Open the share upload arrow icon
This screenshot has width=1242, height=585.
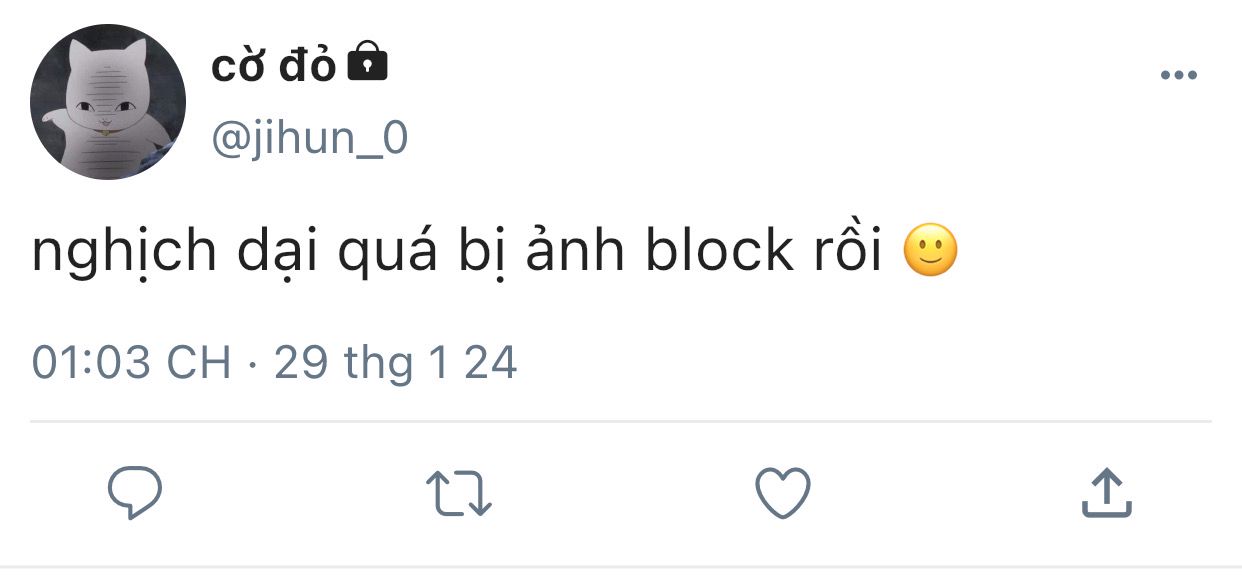click(1107, 493)
